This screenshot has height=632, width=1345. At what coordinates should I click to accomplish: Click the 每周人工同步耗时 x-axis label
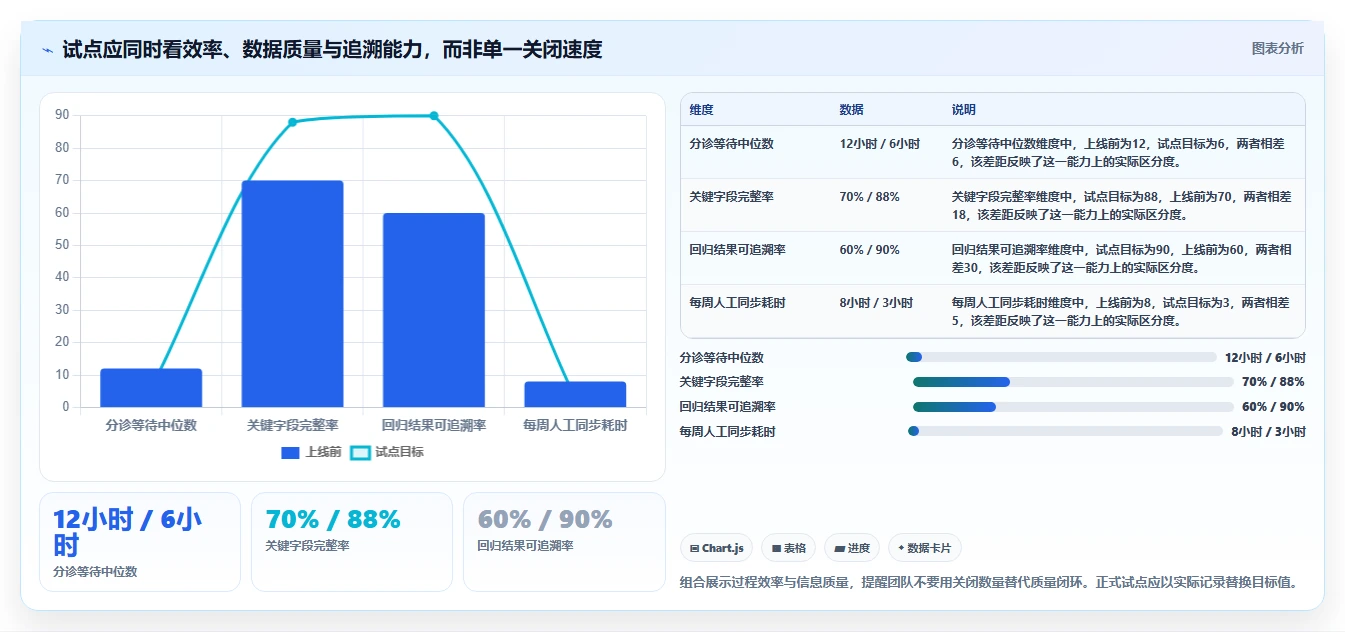(x=575, y=425)
